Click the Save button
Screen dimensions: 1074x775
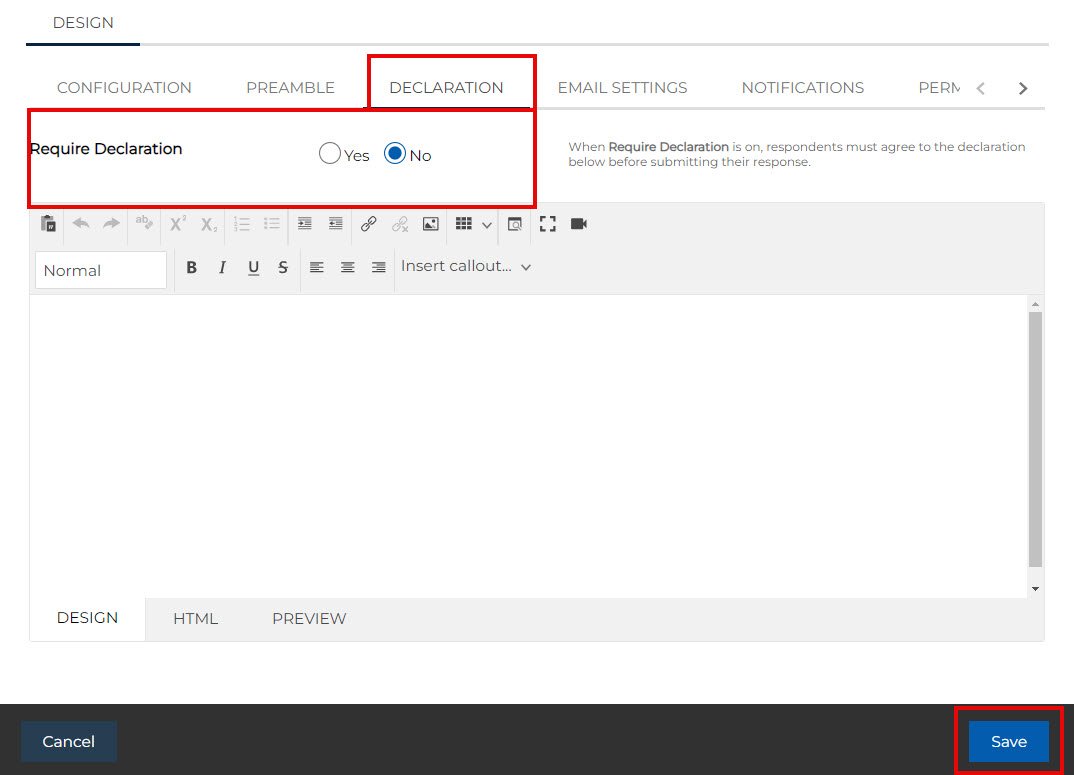[x=1008, y=742]
